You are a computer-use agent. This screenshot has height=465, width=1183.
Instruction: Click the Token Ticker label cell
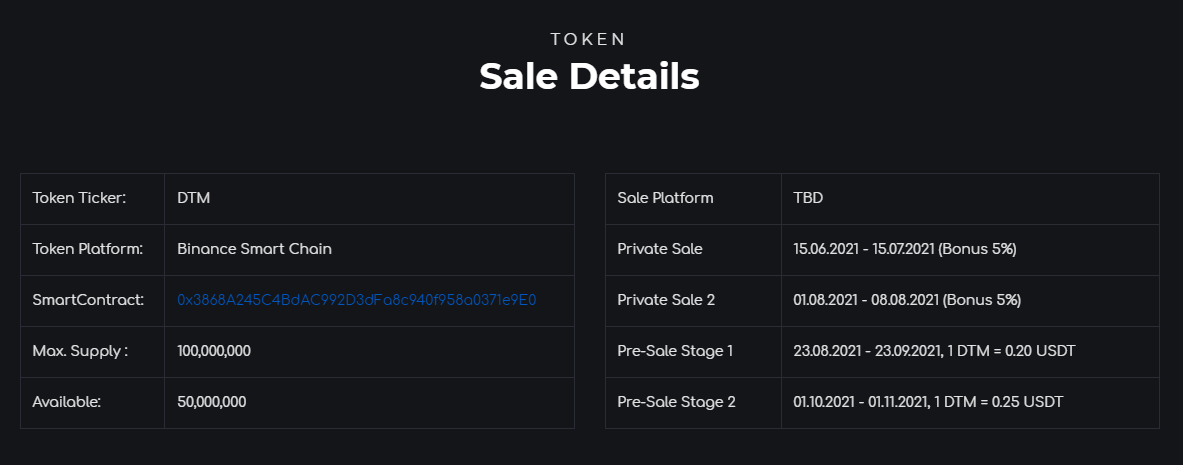pyautogui.click(x=93, y=199)
